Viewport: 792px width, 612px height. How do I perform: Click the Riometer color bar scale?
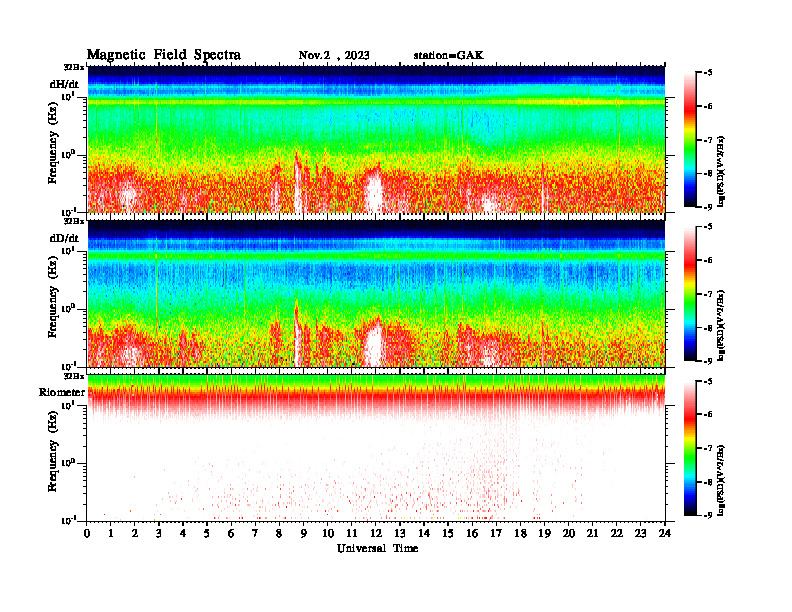pos(690,448)
